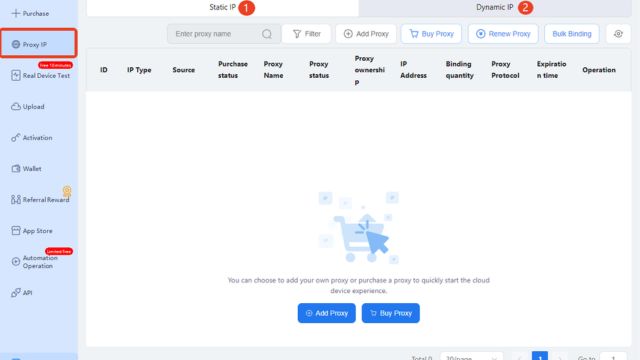Viewport: 640px width, 360px height.
Task: Select the Proxy IP sidebar icon
Action: [x=16, y=44]
